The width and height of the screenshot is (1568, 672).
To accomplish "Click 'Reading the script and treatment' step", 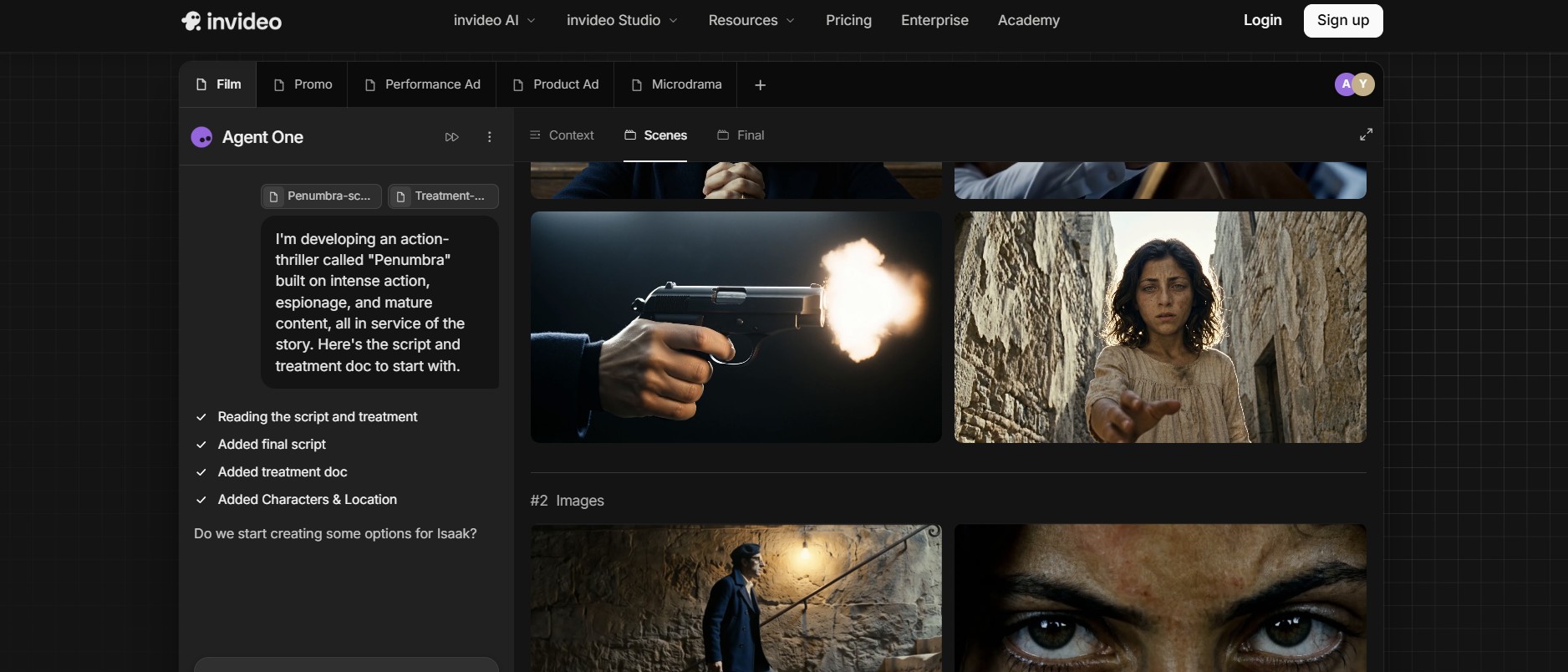I will pos(306,417).
